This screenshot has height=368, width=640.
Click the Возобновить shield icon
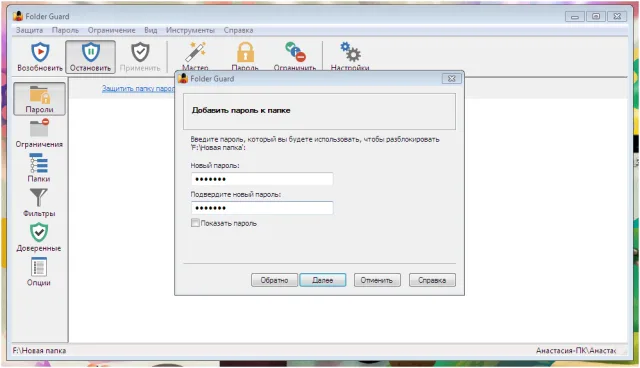pyautogui.click(x=40, y=52)
